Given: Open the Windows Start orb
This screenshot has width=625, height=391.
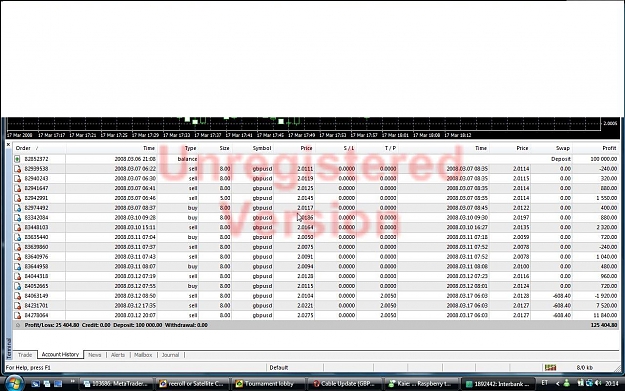Looking at the screenshot, I should pos(14,383).
